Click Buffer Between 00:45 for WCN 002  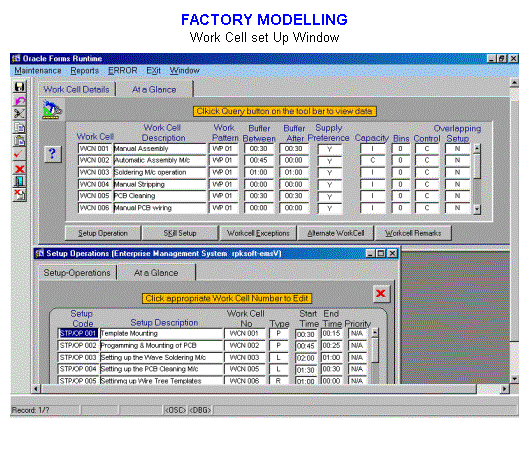[259, 160]
